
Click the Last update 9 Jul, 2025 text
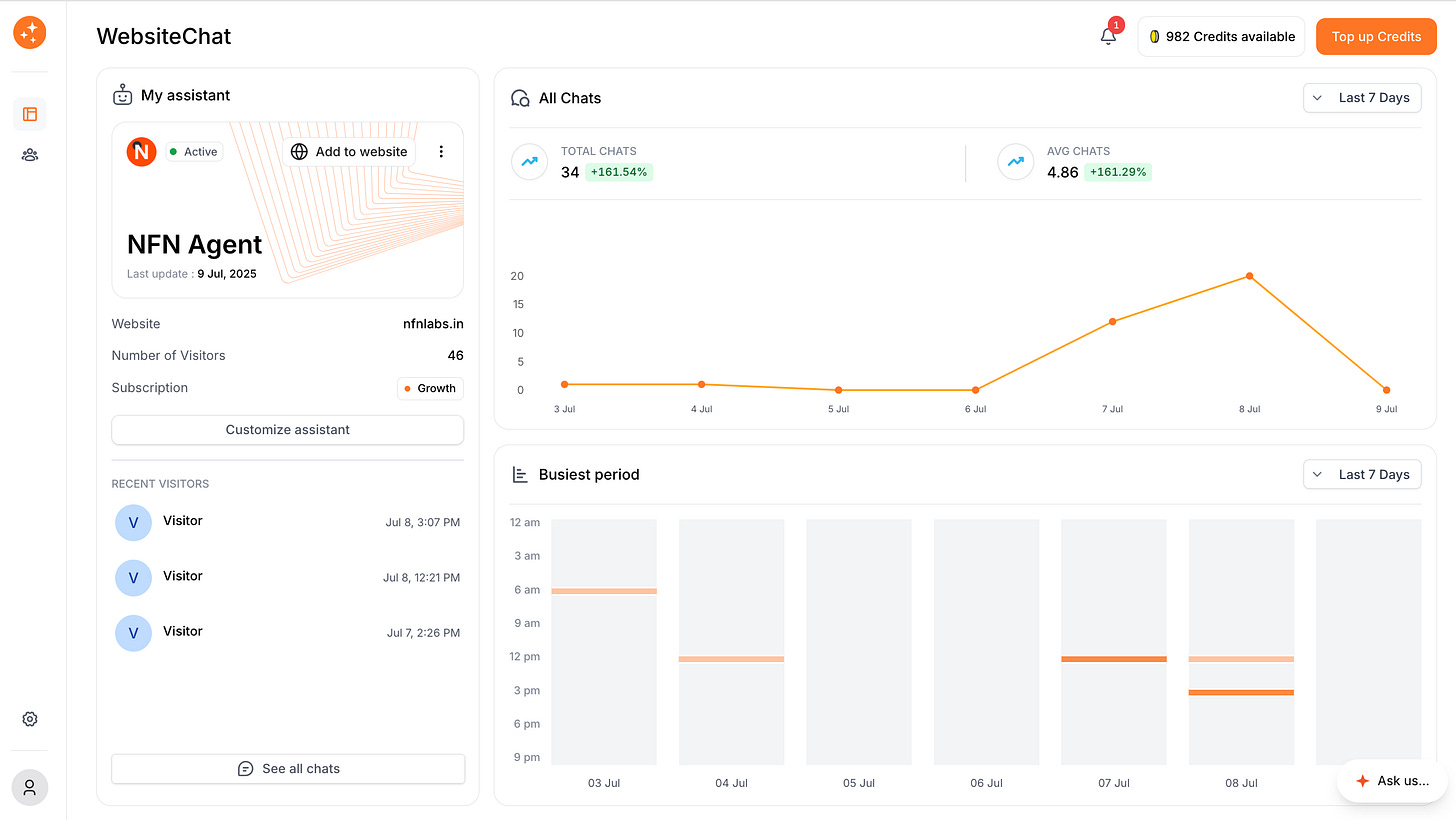tap(192, 274)
